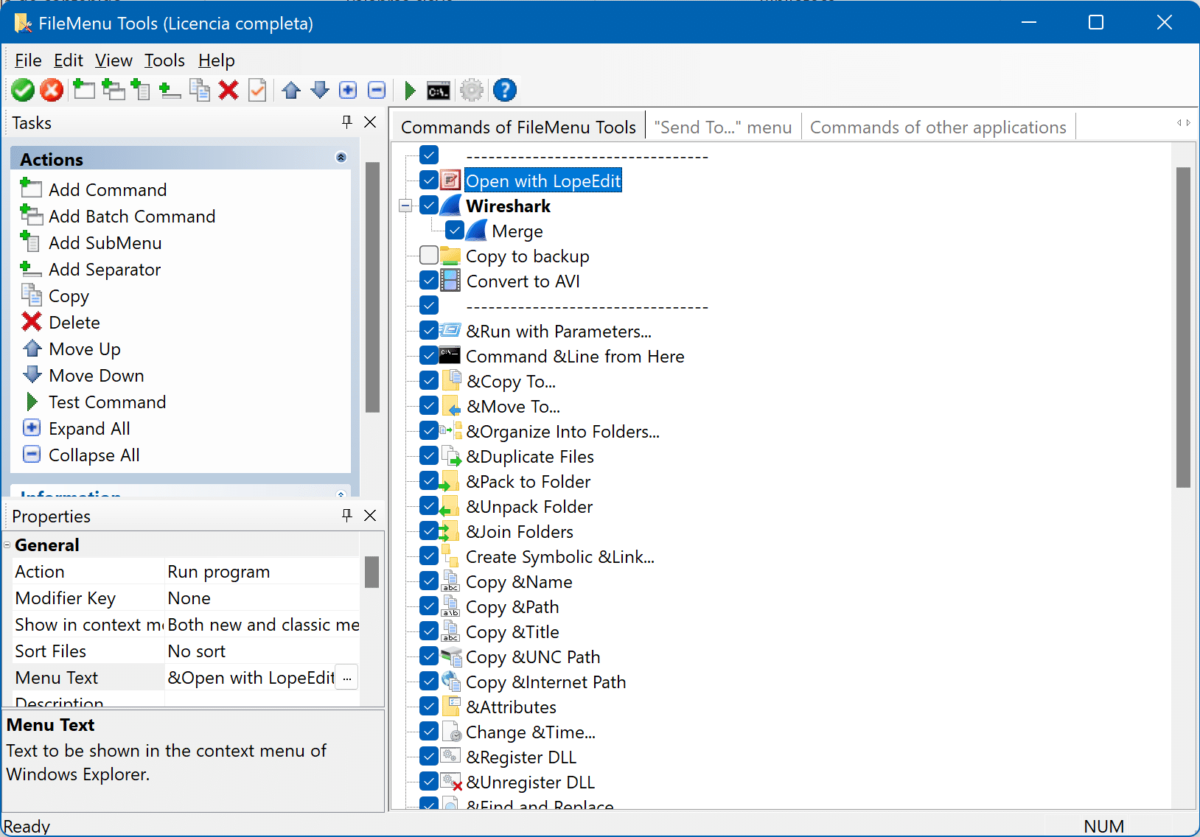Uncheck the Open with LopeEdit checkbox
This screenshot has height=837, width=1200.
(x=429, y=181)
